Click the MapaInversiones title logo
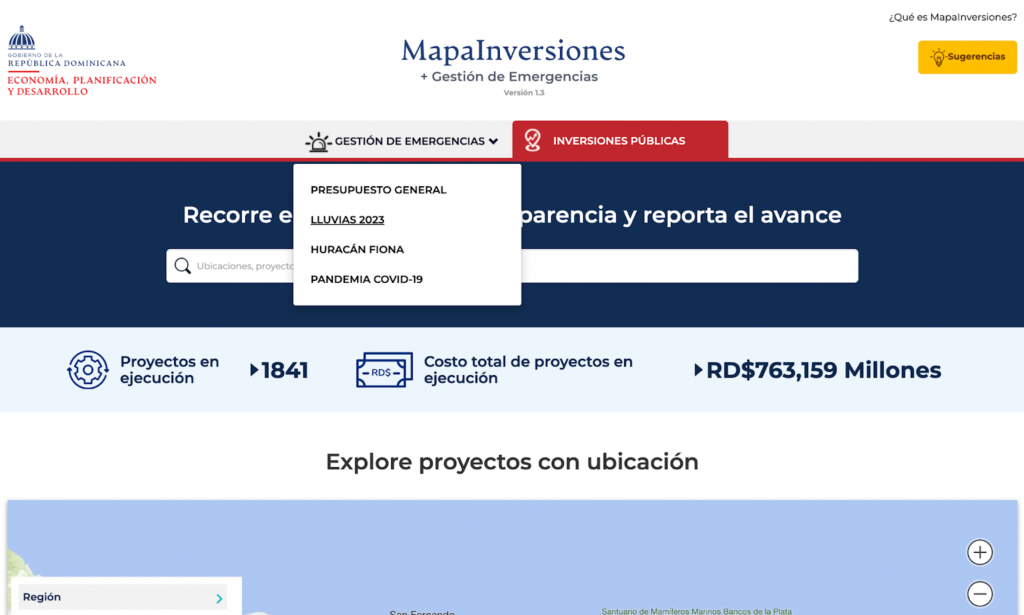Image resolution: width=1024 pixels, height=615 pixels. point(513,51)
